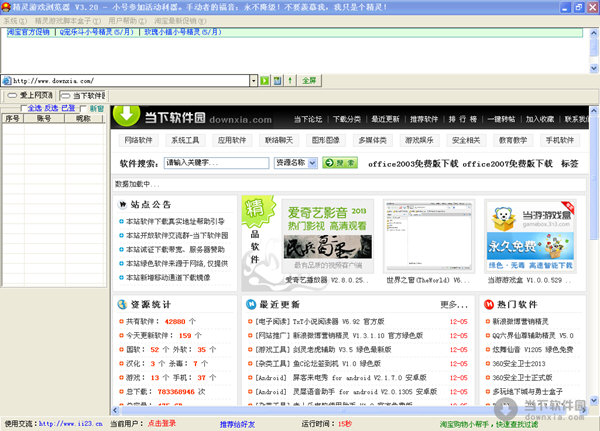Viewport: 600px width, 431px height.
Task: Tick the 新窗 checkbox
Action: [83, 108]
